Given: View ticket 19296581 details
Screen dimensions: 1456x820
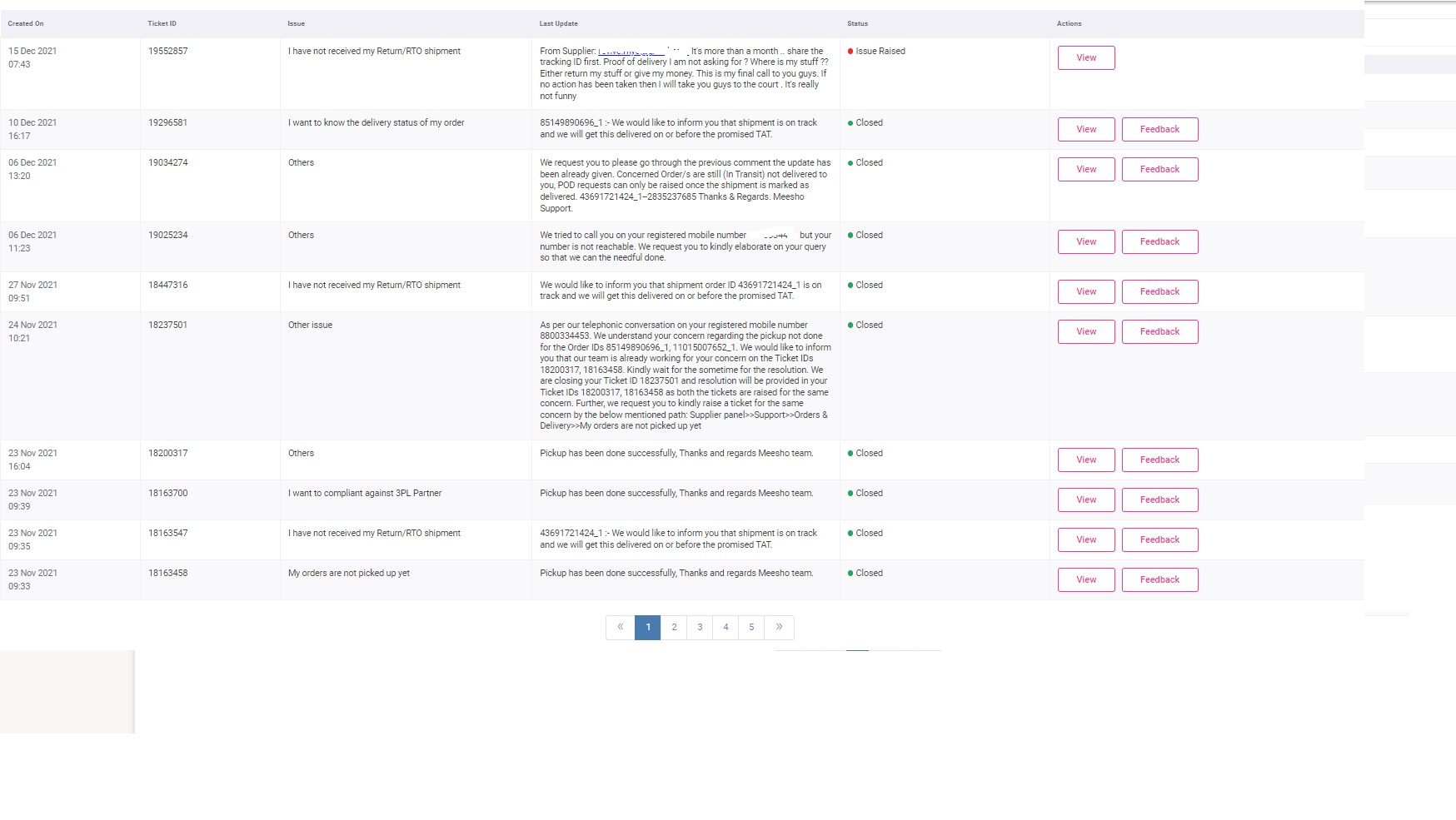Looking at the screenshot, I should 1085,129.
